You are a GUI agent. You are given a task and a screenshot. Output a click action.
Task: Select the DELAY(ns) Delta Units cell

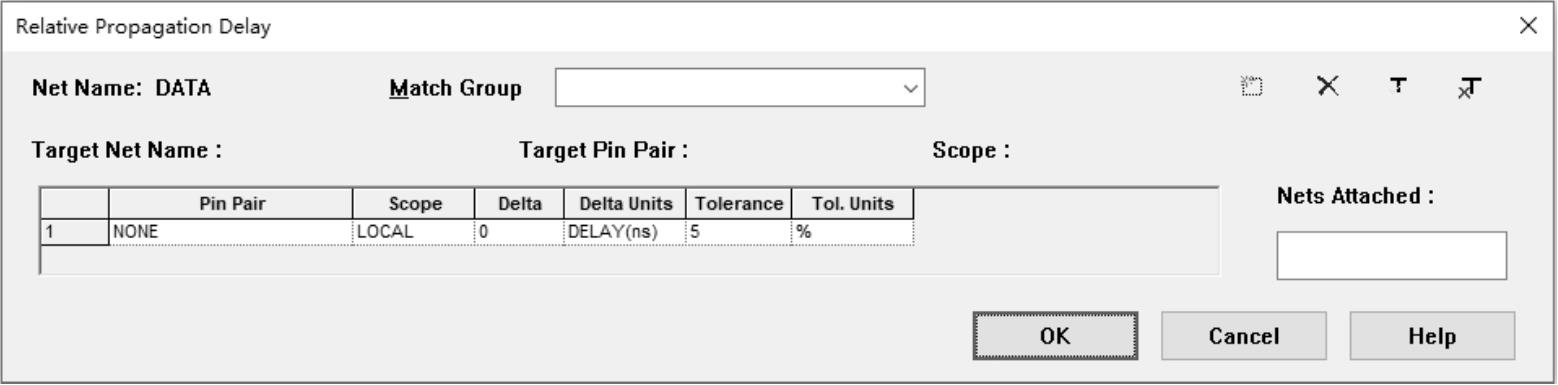623,230
